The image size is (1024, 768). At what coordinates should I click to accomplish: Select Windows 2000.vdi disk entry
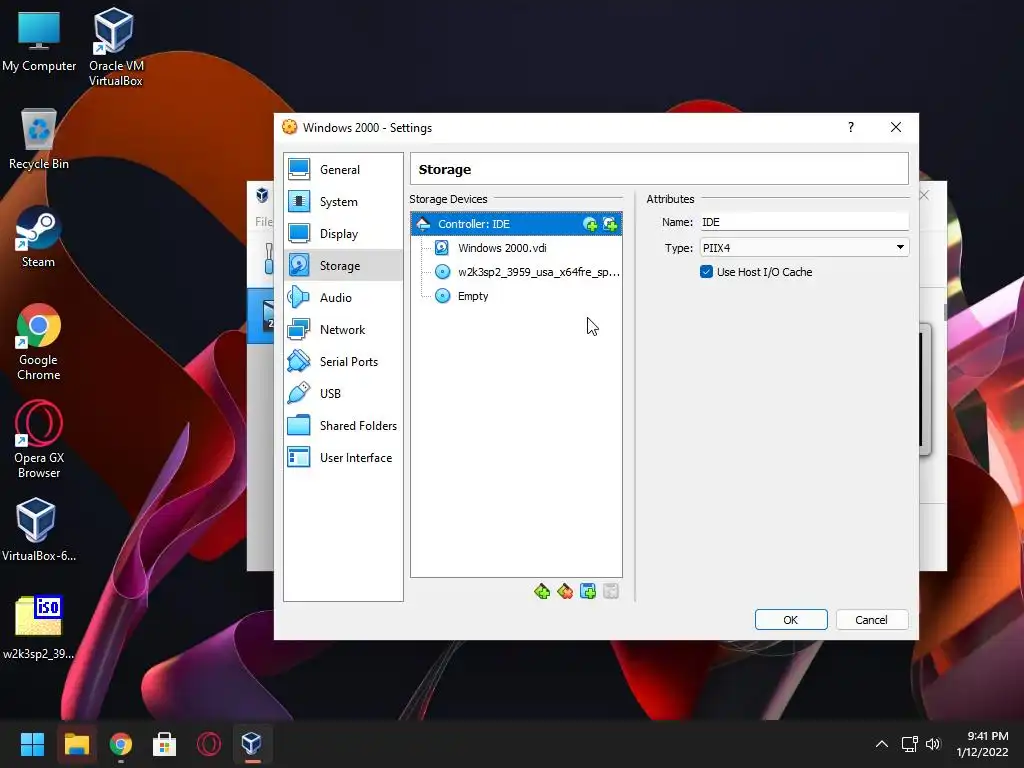pos(502,248)
